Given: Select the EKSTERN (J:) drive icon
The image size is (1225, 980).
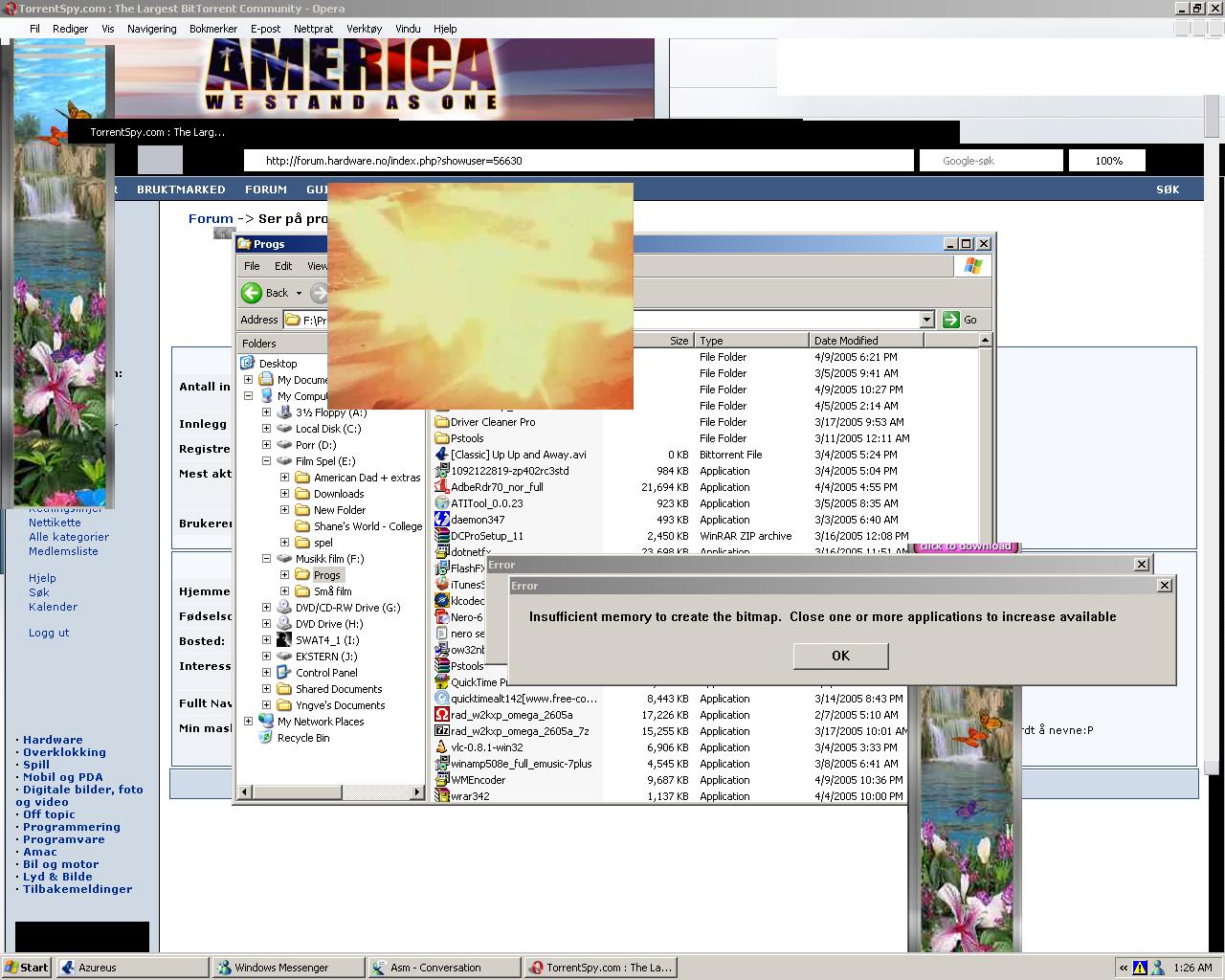Looking at the screenshot, I should click(284, 657).
